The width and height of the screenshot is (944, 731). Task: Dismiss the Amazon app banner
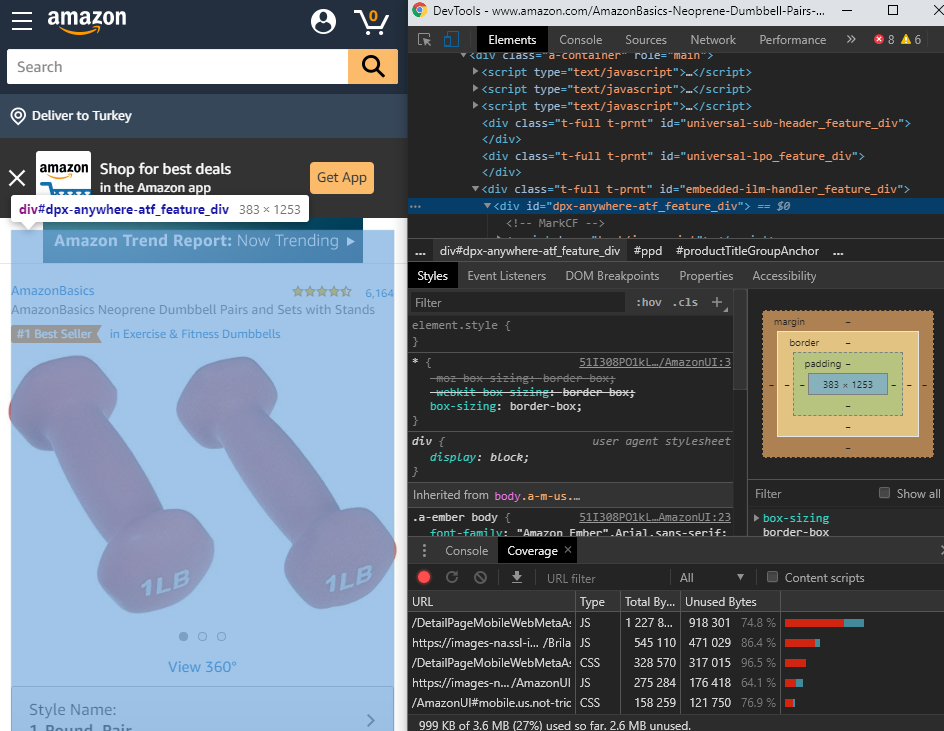[17, 178]
